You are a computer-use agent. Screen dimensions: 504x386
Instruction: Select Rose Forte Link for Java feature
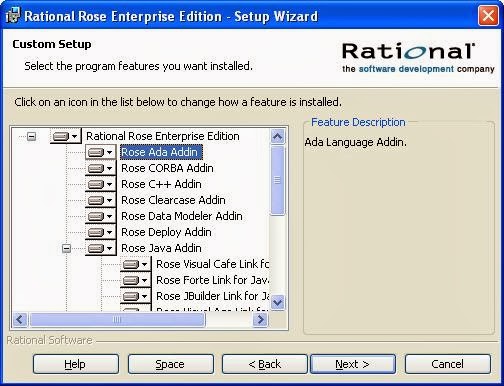(x=212, y=280)
